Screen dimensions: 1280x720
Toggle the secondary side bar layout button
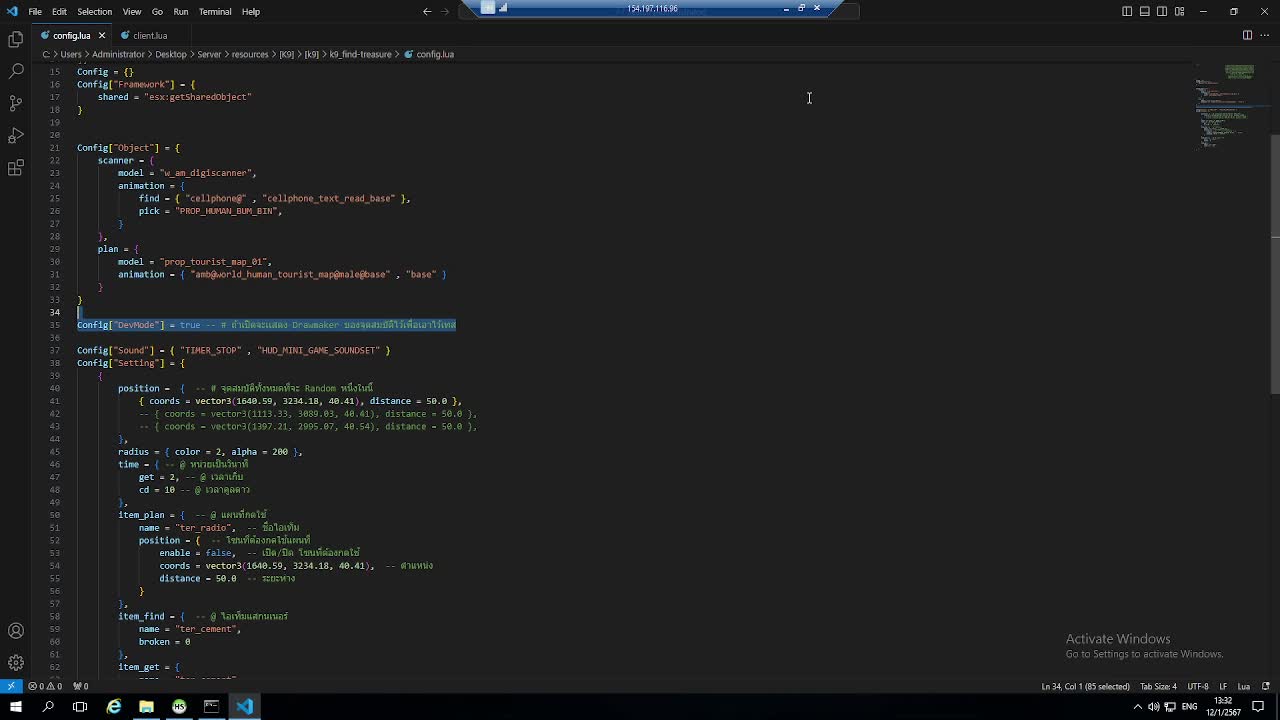[x=1162, y=11]
